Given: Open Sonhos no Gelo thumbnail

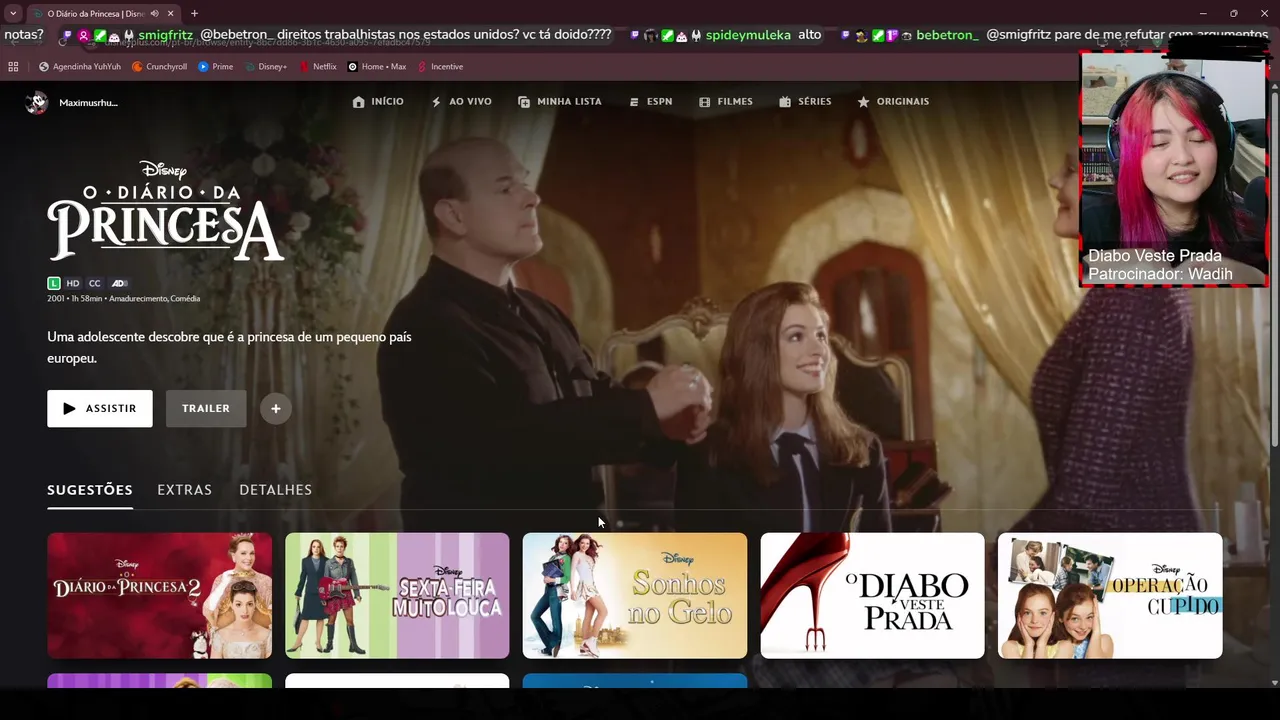Looking at the screenshot, I should pyautogui.click(x=635, y=595).
